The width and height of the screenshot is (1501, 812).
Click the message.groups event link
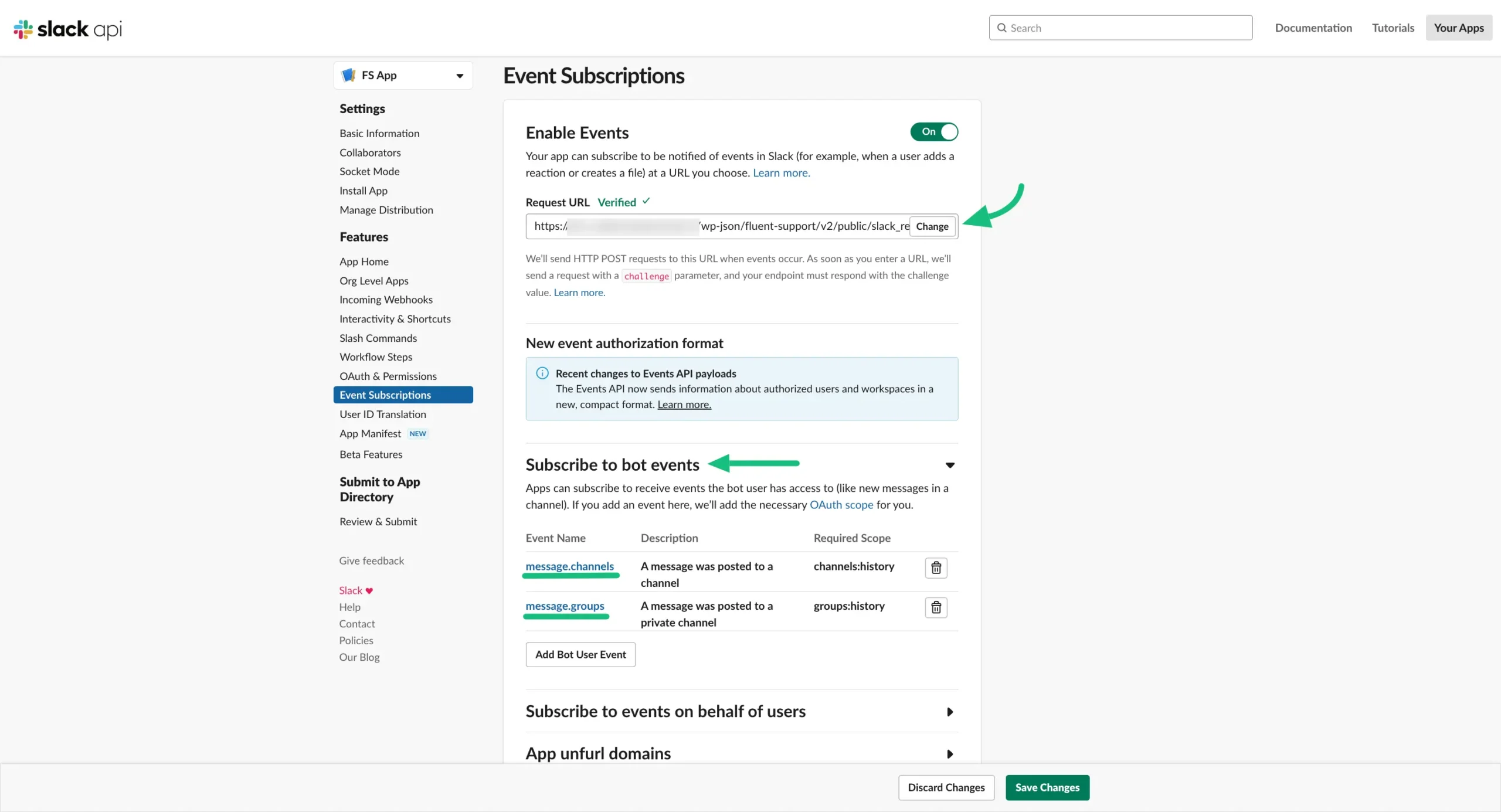pos(565,606)
